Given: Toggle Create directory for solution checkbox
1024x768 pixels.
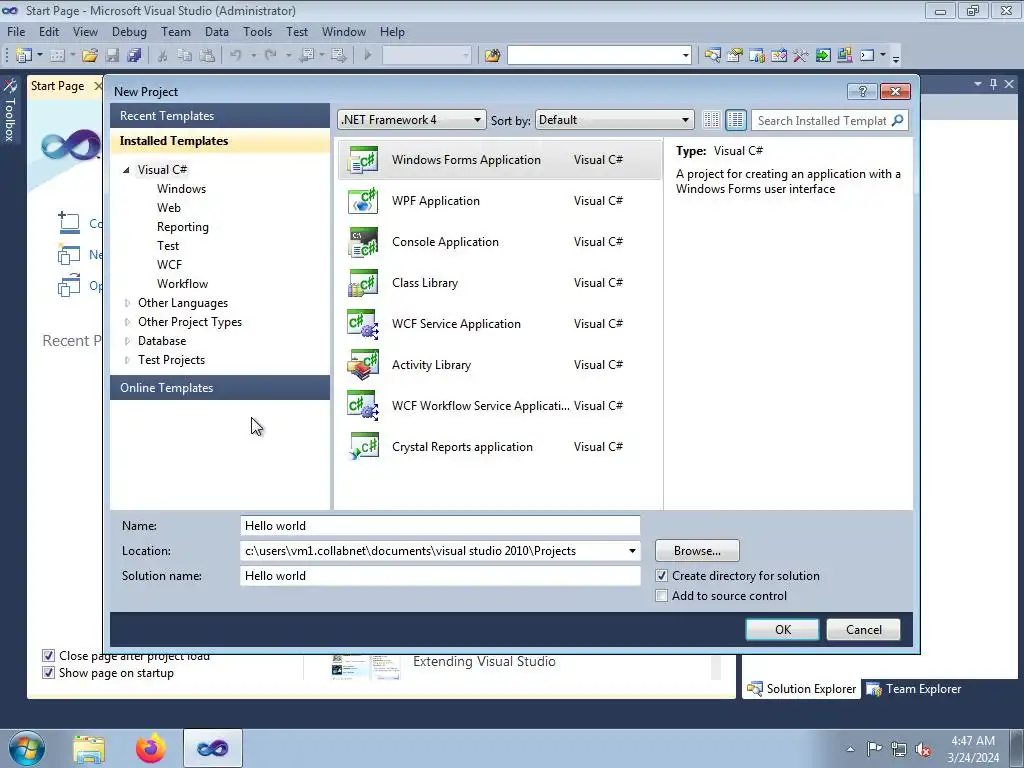Looking at the screenshot, I should 662,576.
